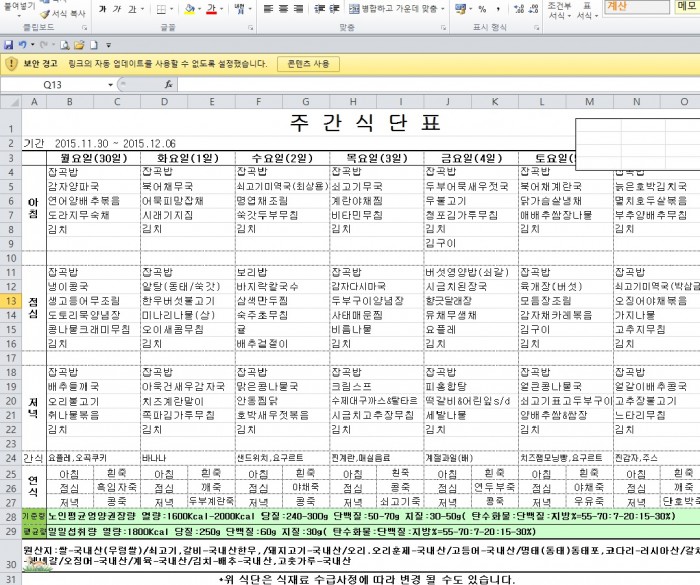Click the Name Box showing Q13
Viewport: 700px width, 585px height.
(53, 84)
